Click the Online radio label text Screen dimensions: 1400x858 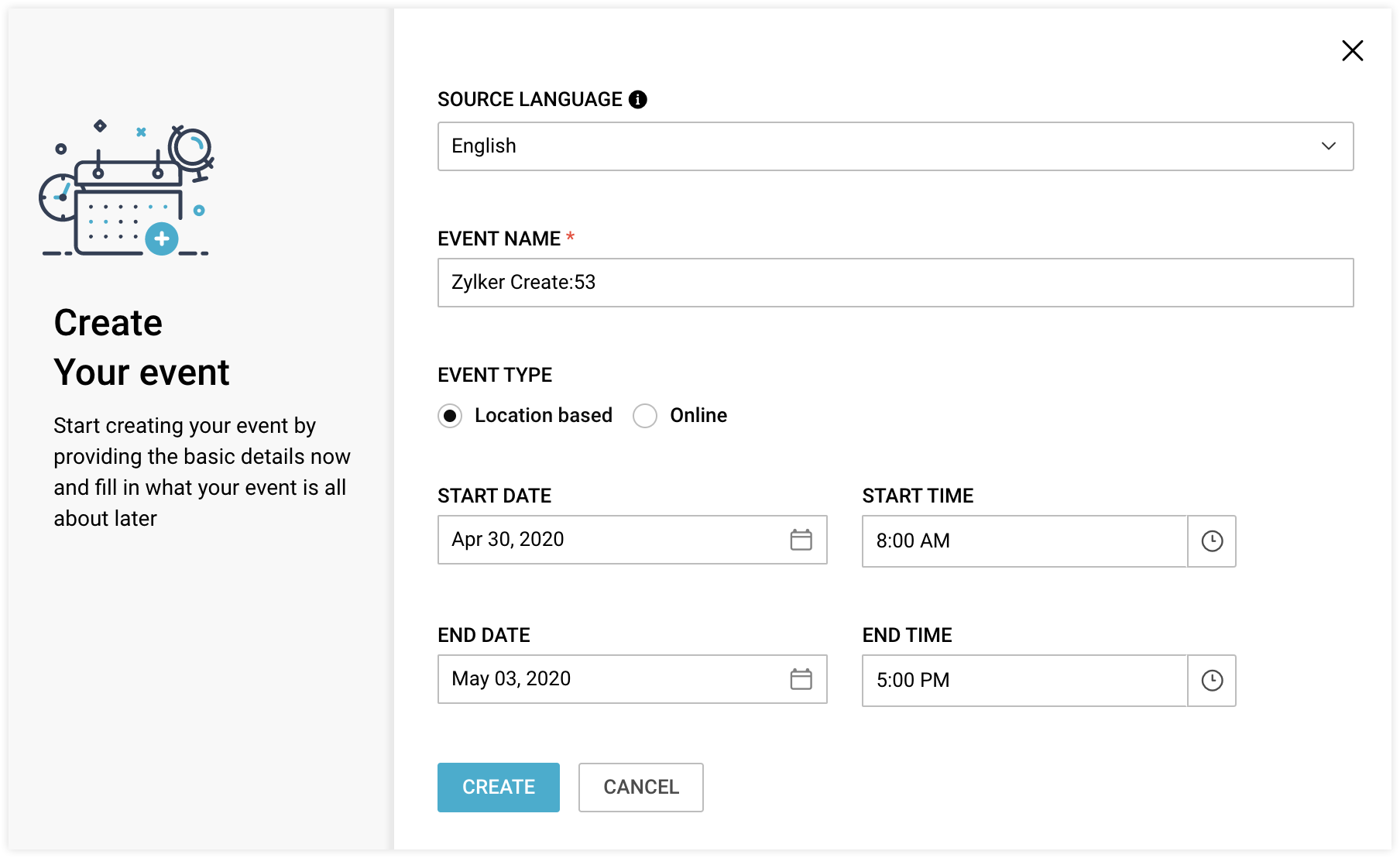coord(698,416)
